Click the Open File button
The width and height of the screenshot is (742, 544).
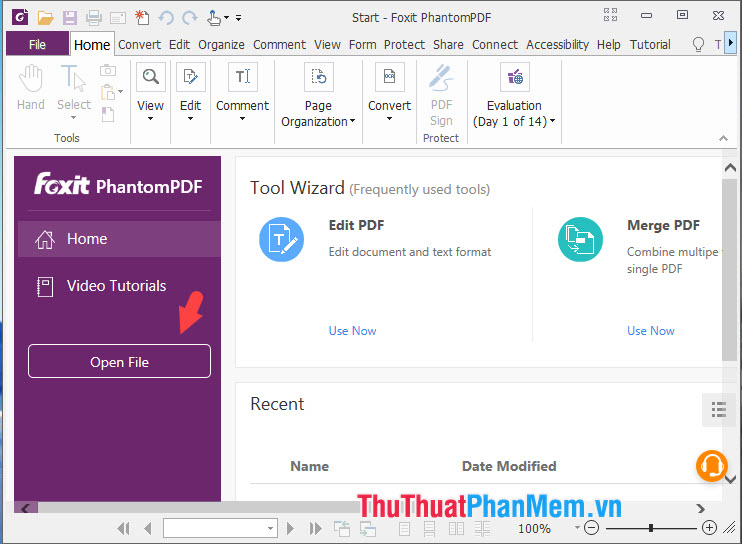119,361
